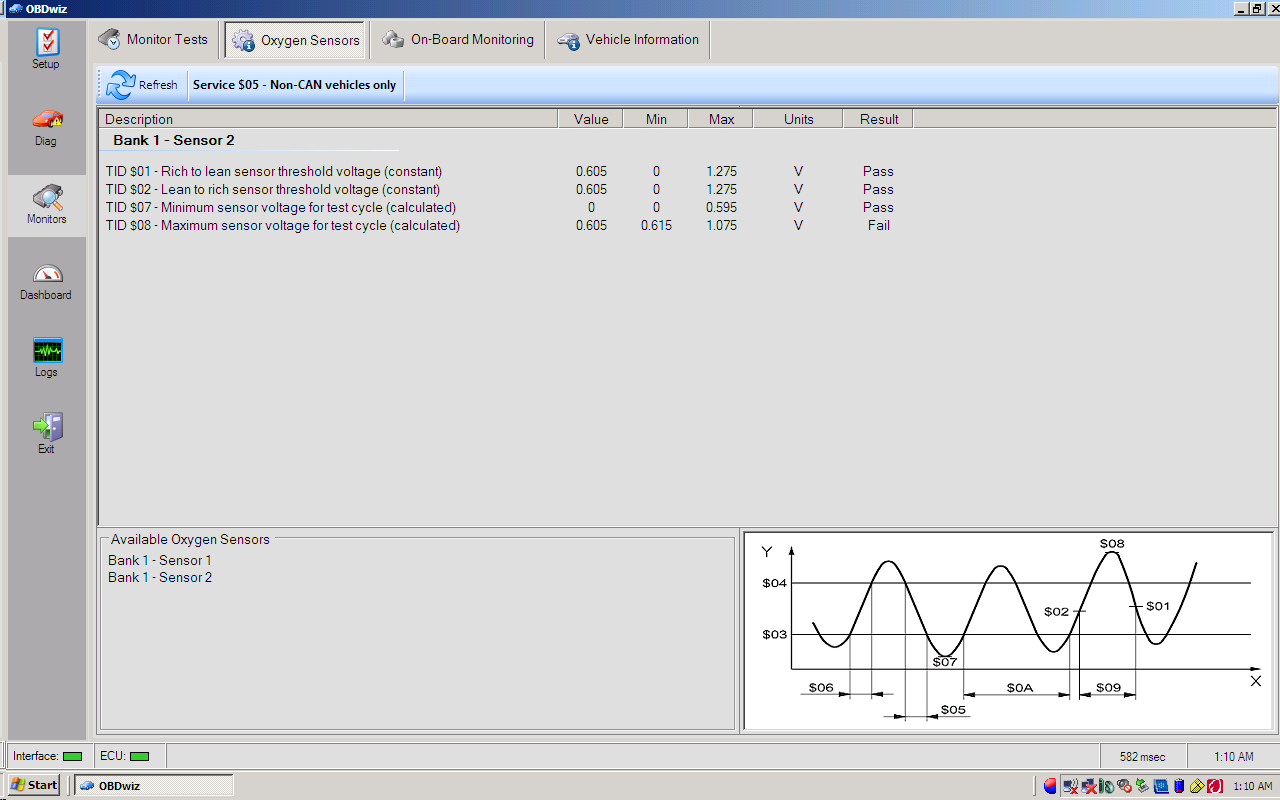Open the Setup sidebar icon
Screen dimensions: 1280x800
(46, 43)
